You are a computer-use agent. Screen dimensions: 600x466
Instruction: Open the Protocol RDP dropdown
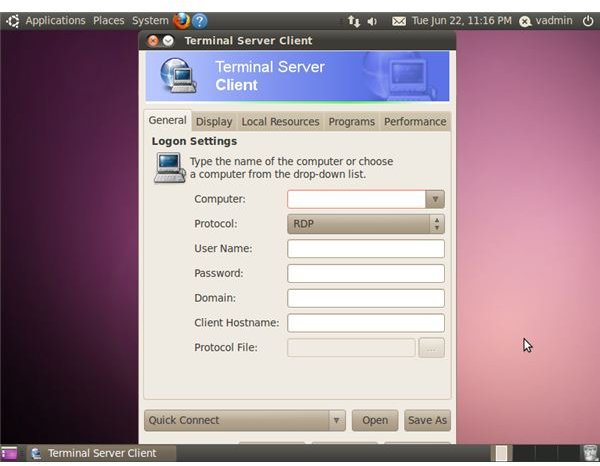click(x=366, y=224)
